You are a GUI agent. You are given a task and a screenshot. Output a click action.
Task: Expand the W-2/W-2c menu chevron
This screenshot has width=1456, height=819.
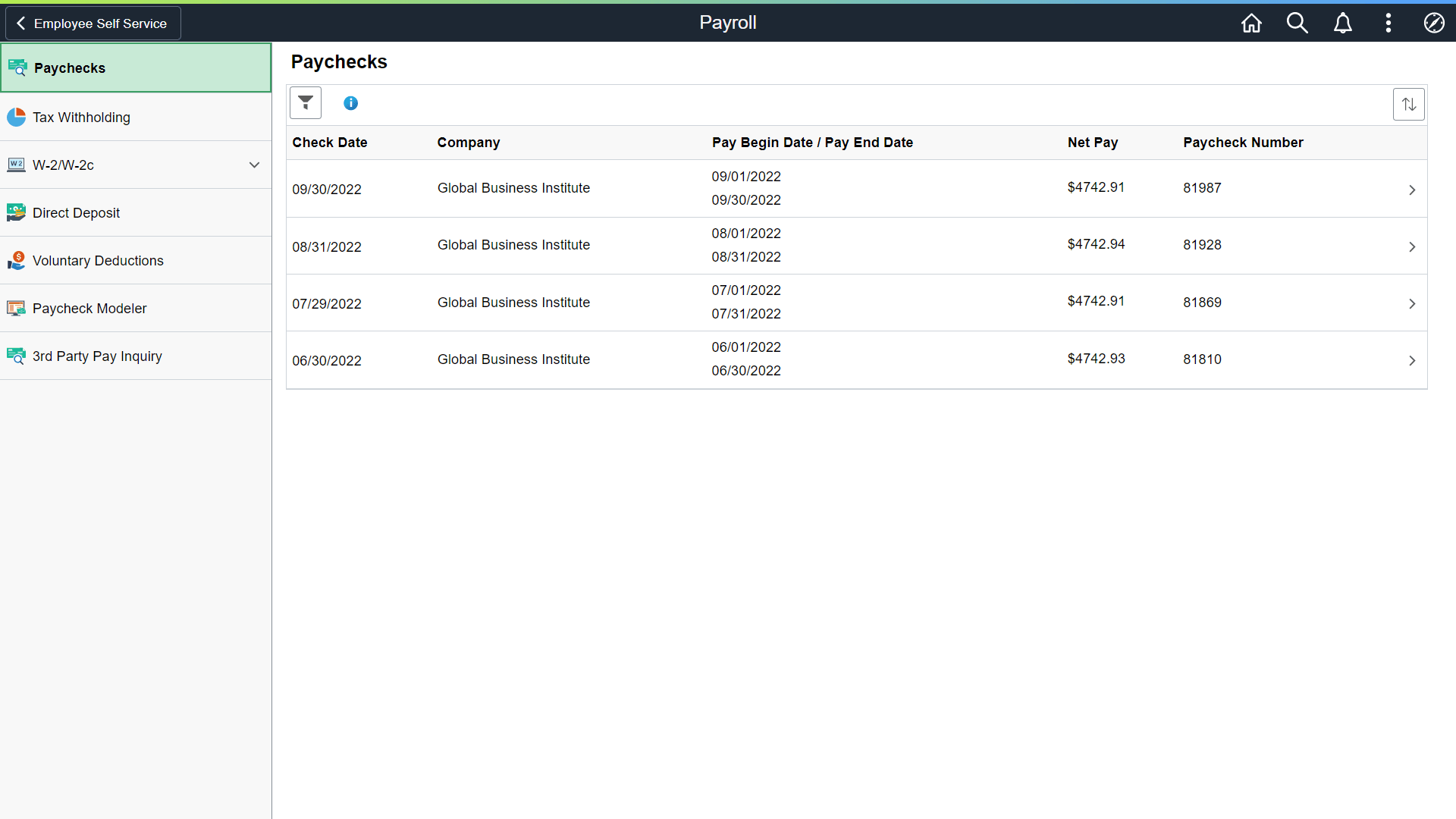(x=254, y=165)
